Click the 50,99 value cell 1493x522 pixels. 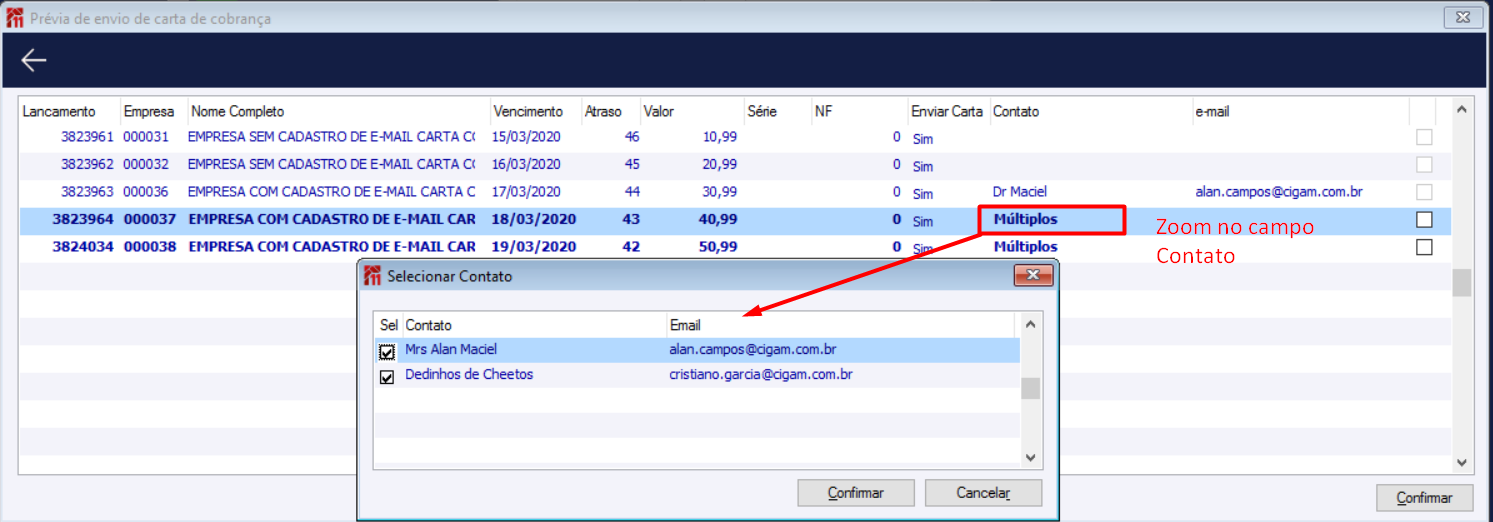coord(718,247)
